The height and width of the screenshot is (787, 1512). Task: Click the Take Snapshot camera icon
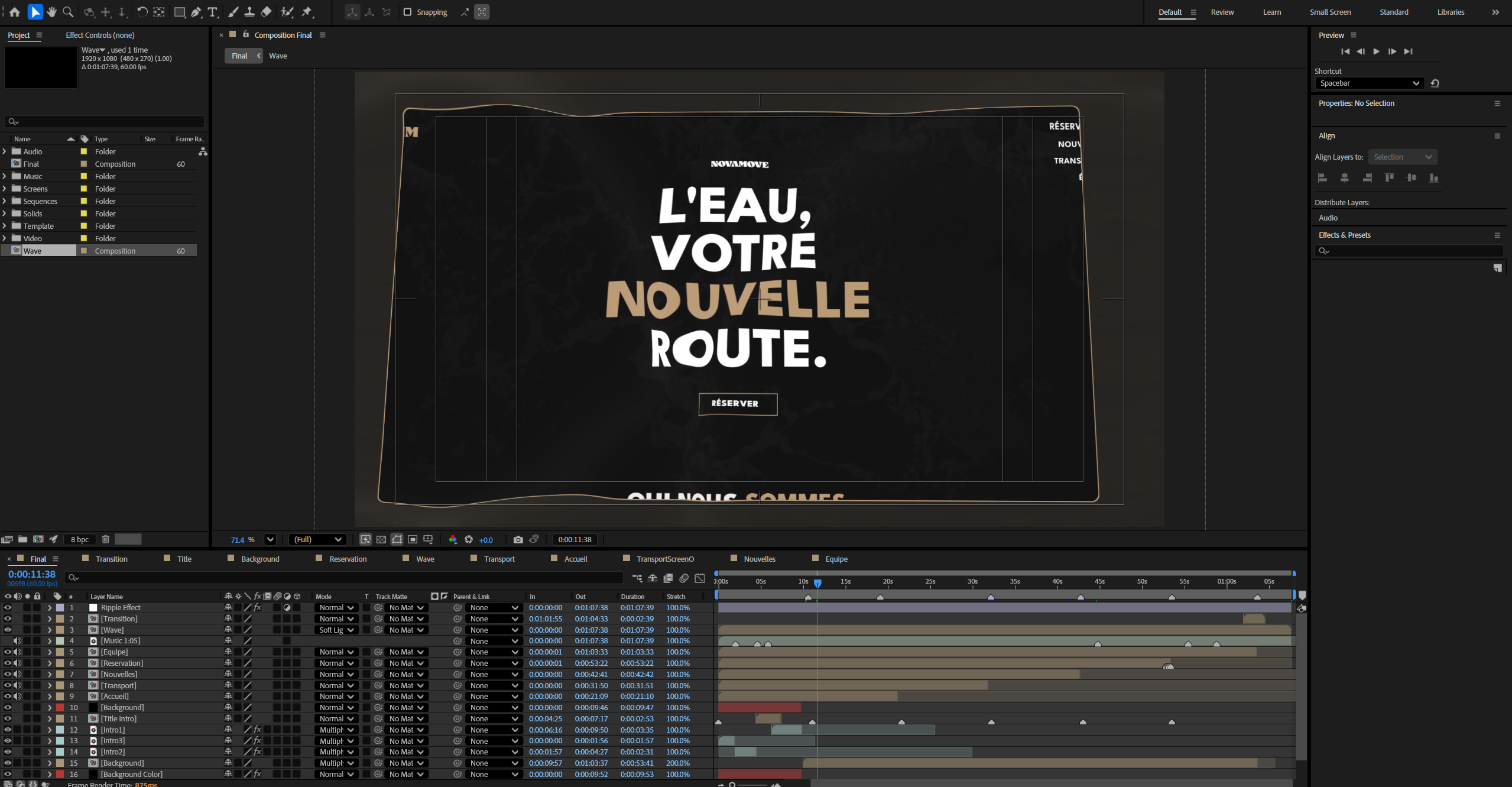[x=518, y=539]
